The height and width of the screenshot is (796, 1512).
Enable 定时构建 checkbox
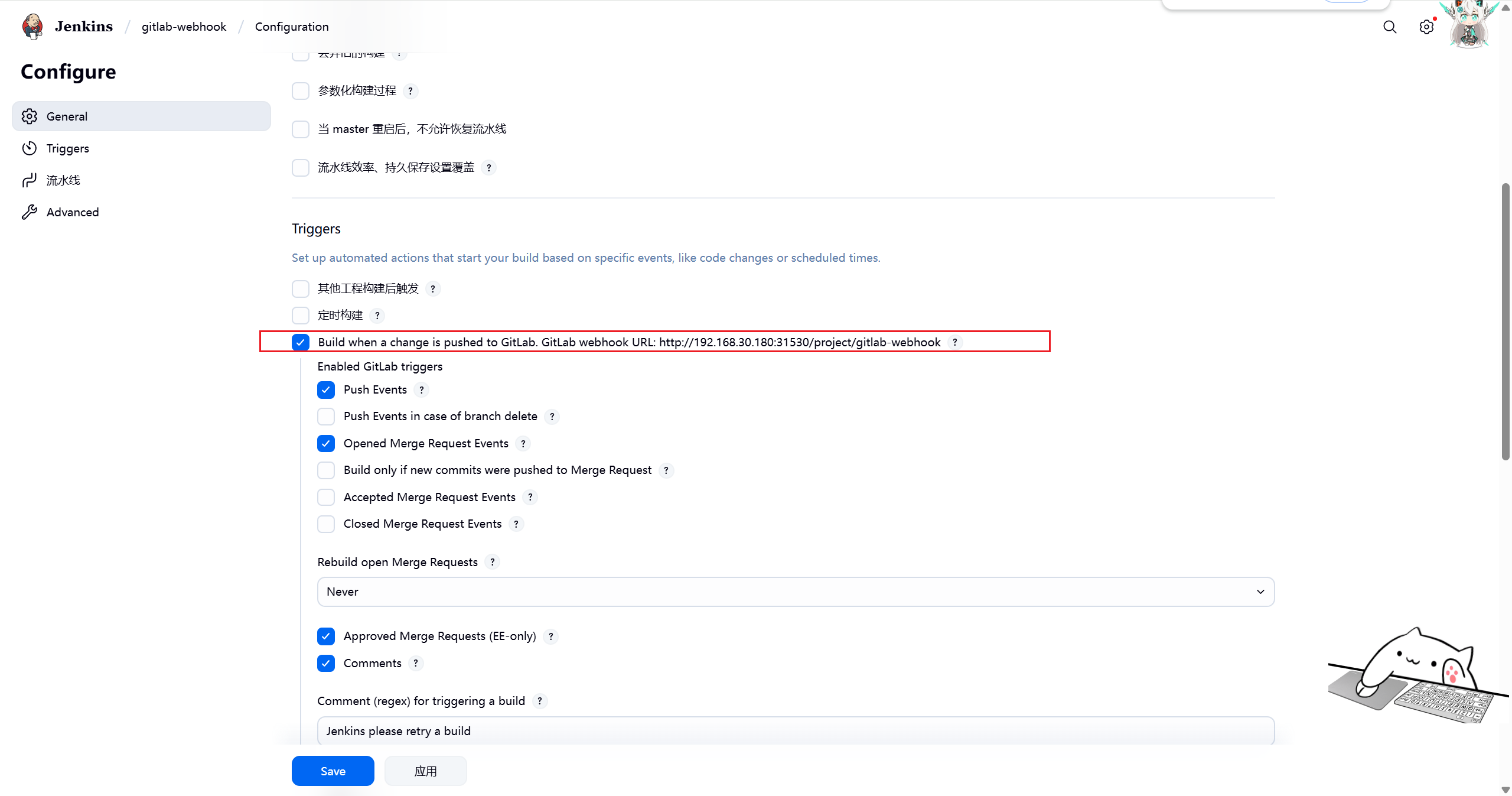301,316
